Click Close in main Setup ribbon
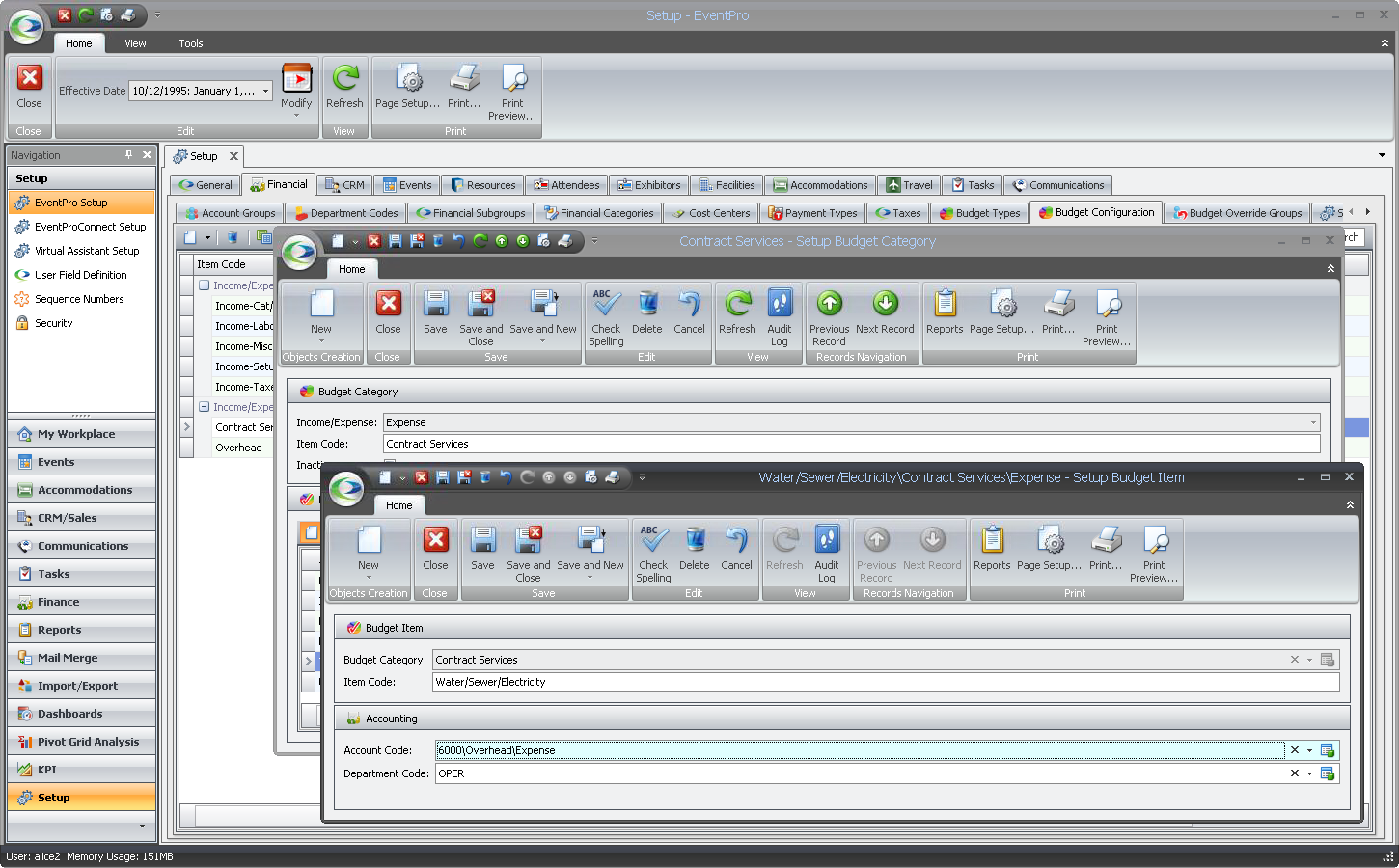 tap(29, 87)
